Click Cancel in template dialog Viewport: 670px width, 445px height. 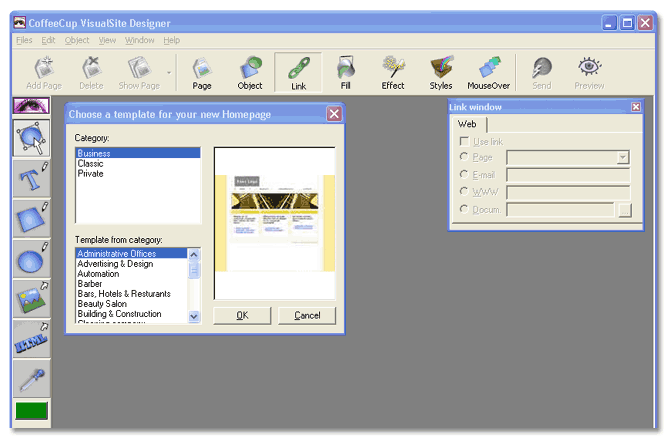307,315
